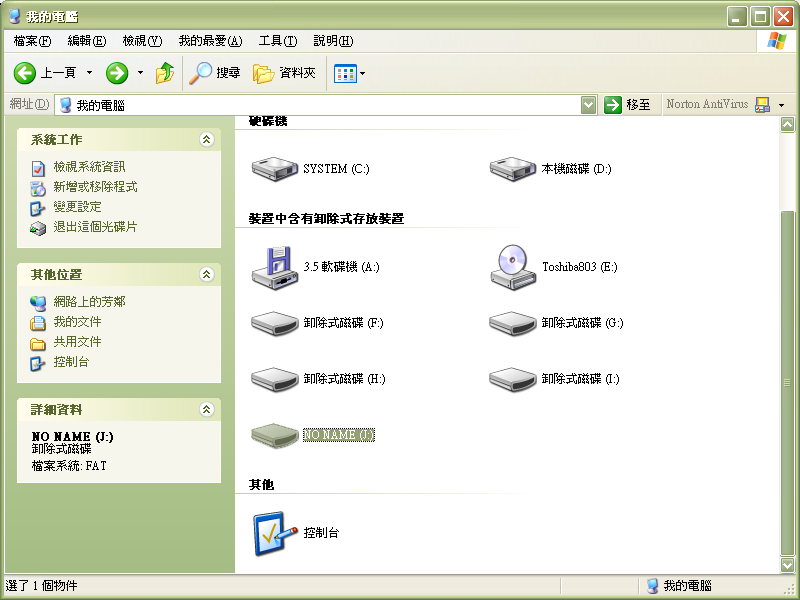The width and height of the screenshot is (800, 600).
Task: Open the Views dropdown arrow
Action: [362, 73]
